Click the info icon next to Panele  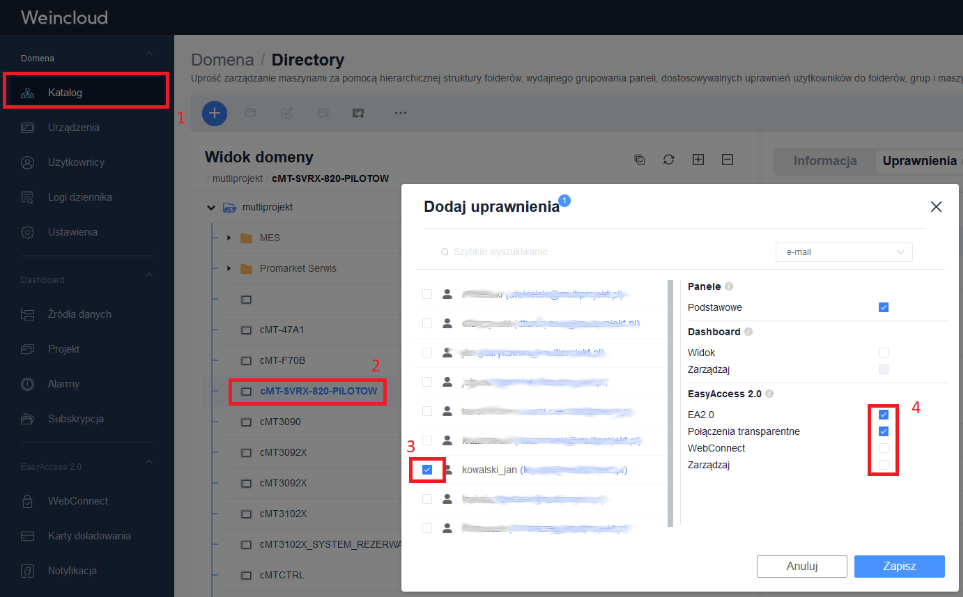[729, 286]
